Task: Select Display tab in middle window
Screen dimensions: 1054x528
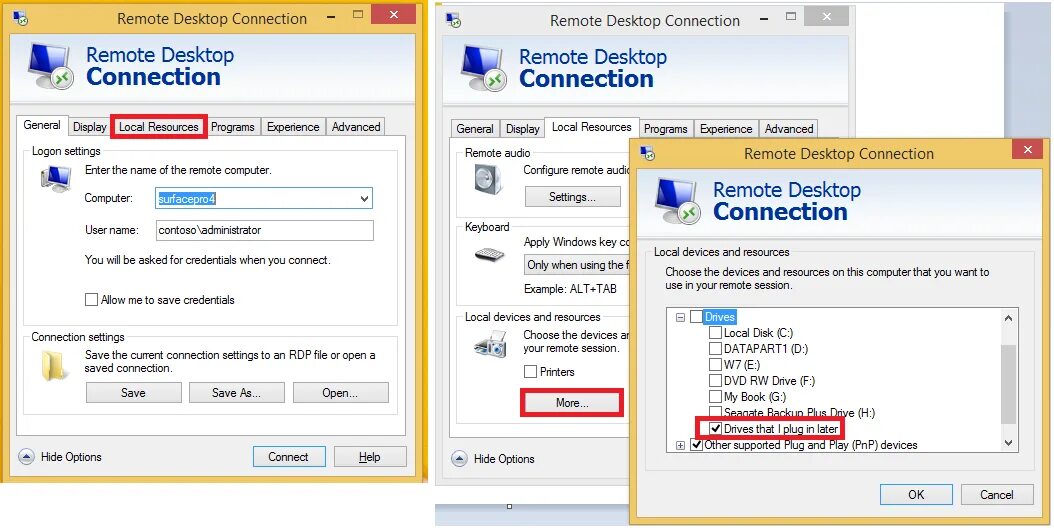Action: pyautogui.click(x=522, y=128)
